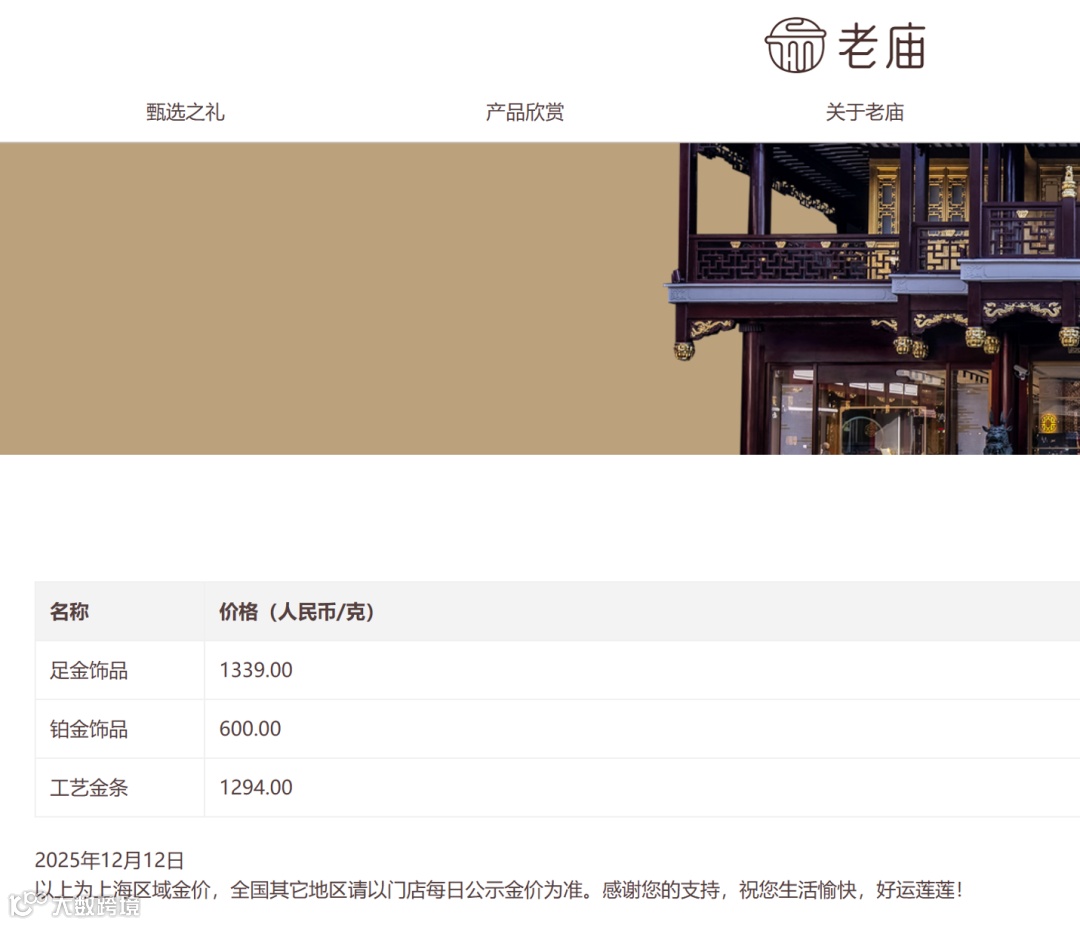Select the 名称 column header
The width and height of the screenshot is (1080, 925).
pos(69,611)
